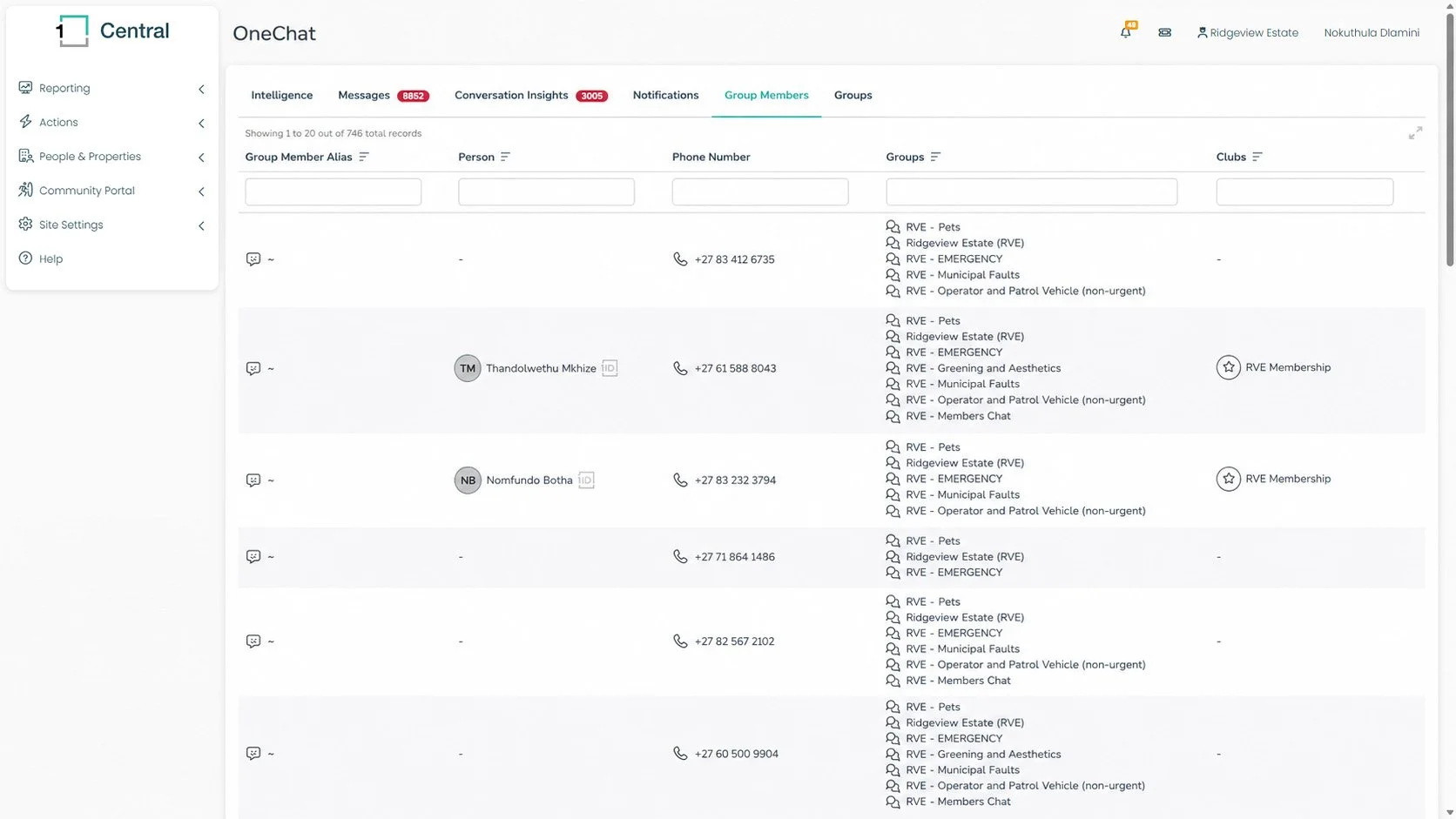The height and width of the screenshot is (819, 1456).
Task: Click phone icon for +27 61 588 8043
Action: pyautogui.click(x=680, y=368)
